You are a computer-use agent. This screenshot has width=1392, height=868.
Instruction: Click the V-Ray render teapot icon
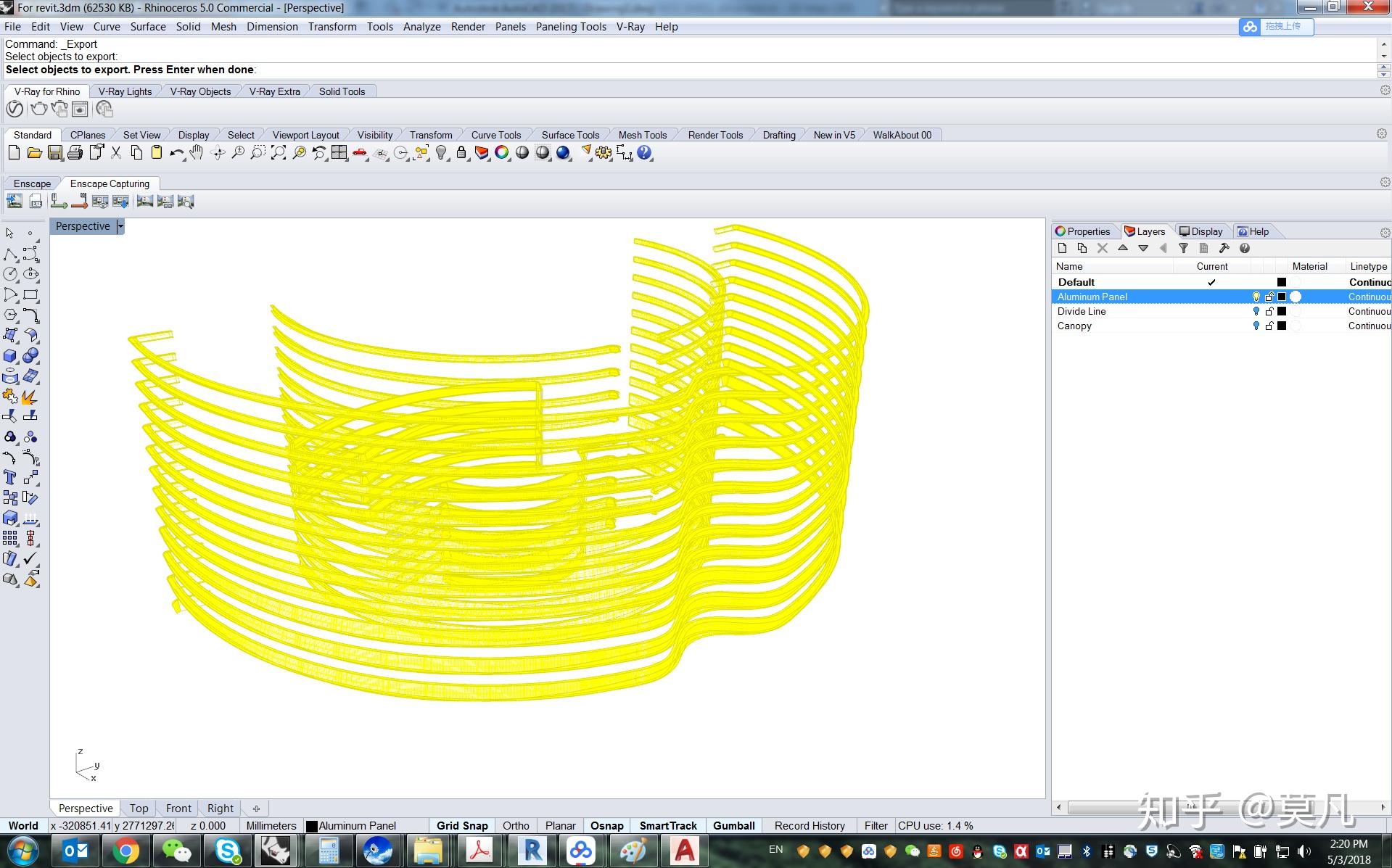pyautogui.click(x=39, y=109)
